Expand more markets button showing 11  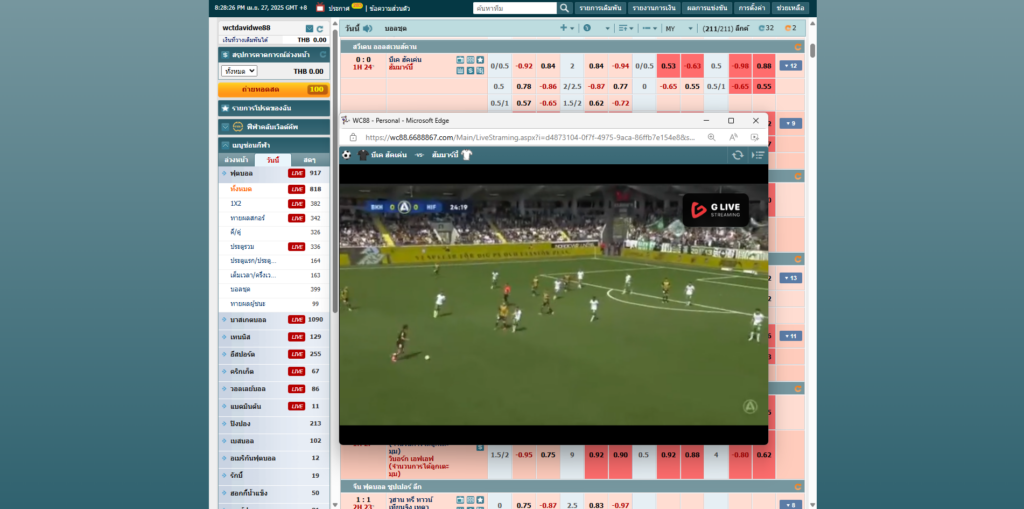(790, 336)
